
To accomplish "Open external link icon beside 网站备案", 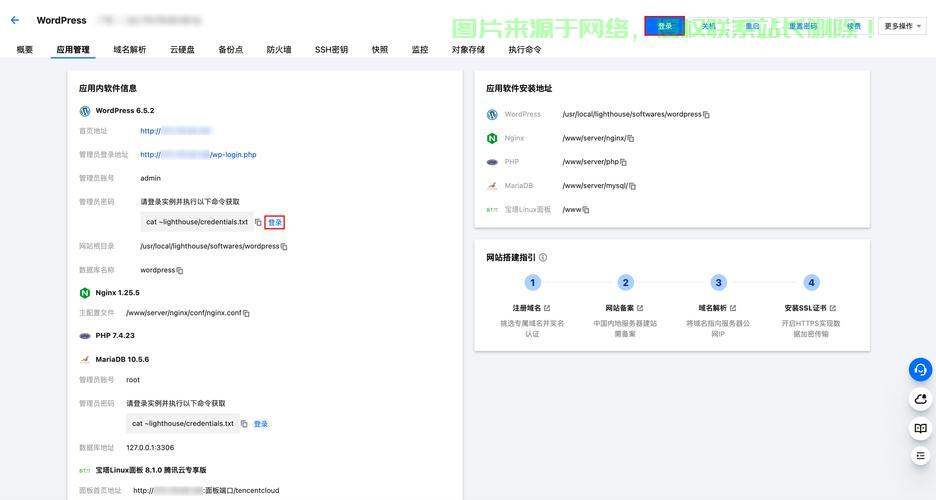I will (640, 308).
